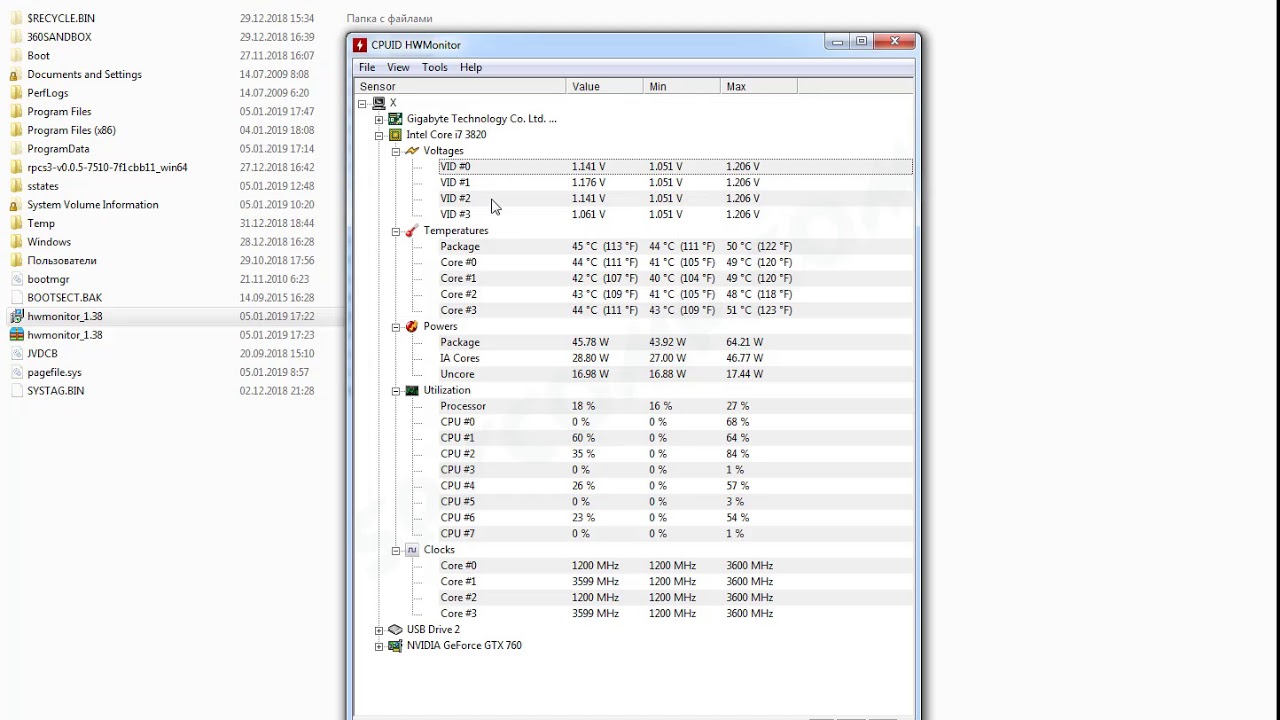The image size is (1280, 720).
Task: Click the System Volume Information folder icon
Action: tap(15, 204)
